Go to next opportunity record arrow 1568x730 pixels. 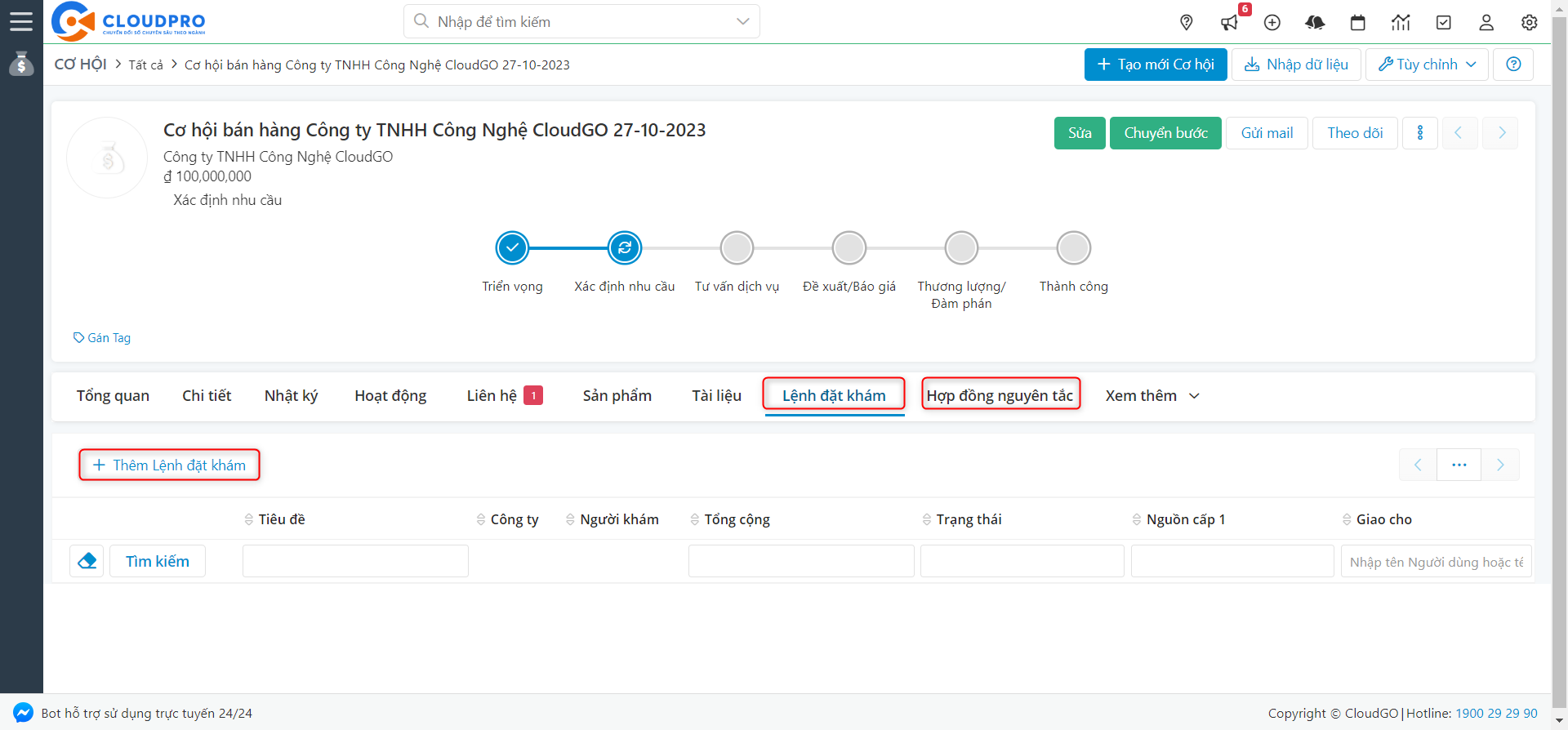(x=1501, y=133)
